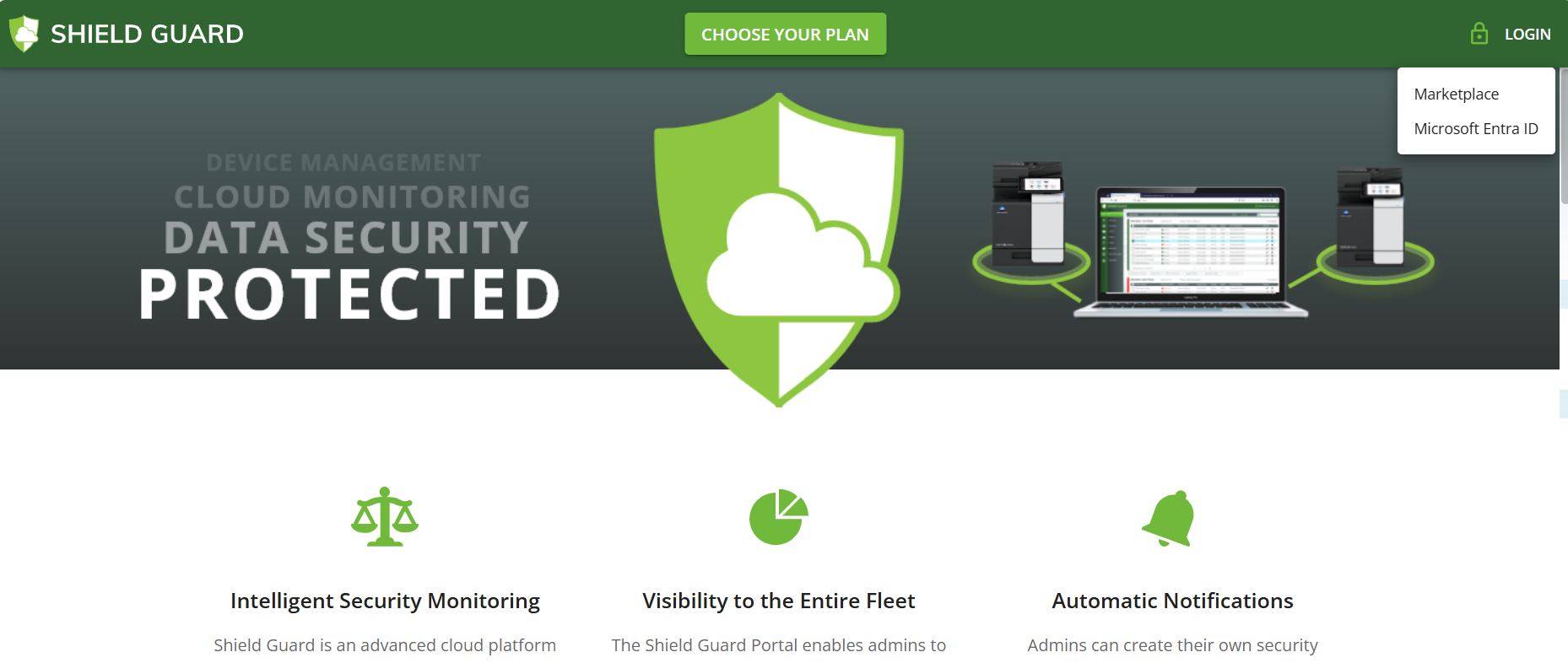Select the Visibility to the Entire Fleet heading
The height and width of the screenshot is (663, 1568).
coord(778,601)
